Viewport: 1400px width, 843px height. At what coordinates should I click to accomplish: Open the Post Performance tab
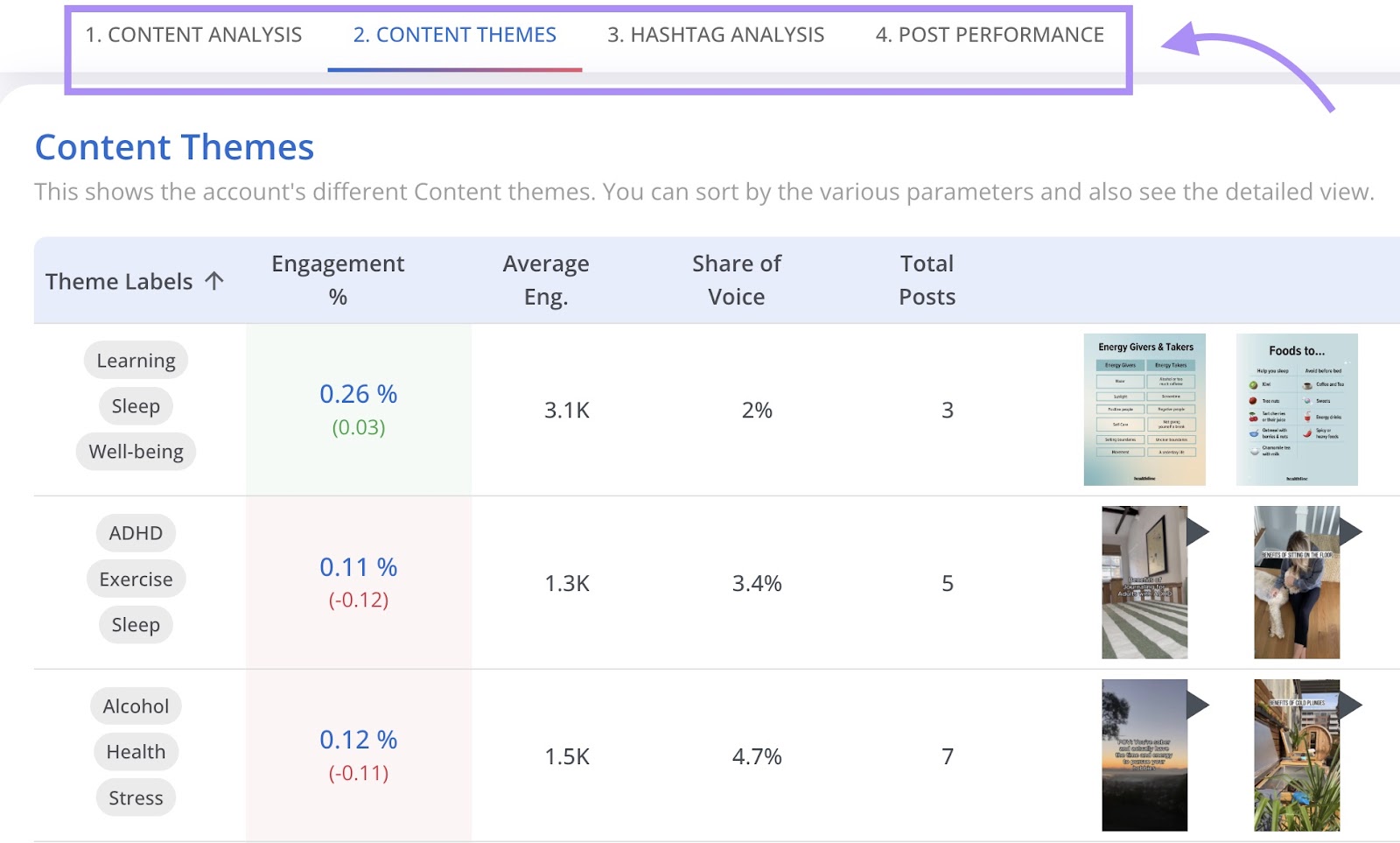click(990, 35)
